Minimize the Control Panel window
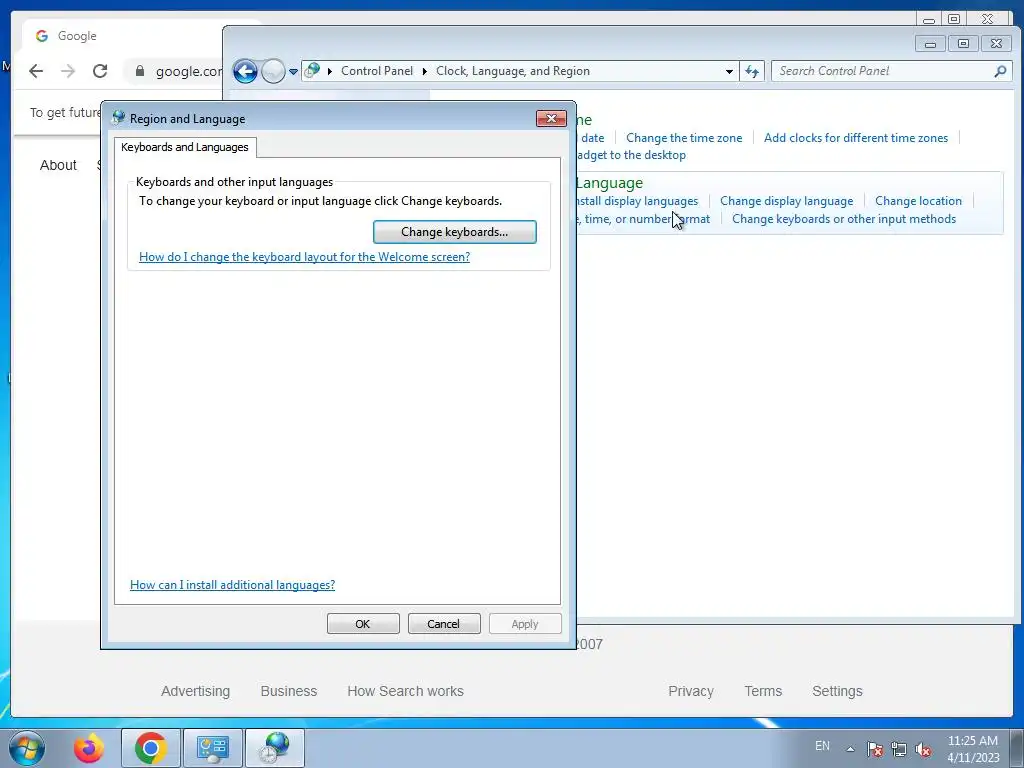Viewport: 1024px width, 768px height. [x=930, y=44]
